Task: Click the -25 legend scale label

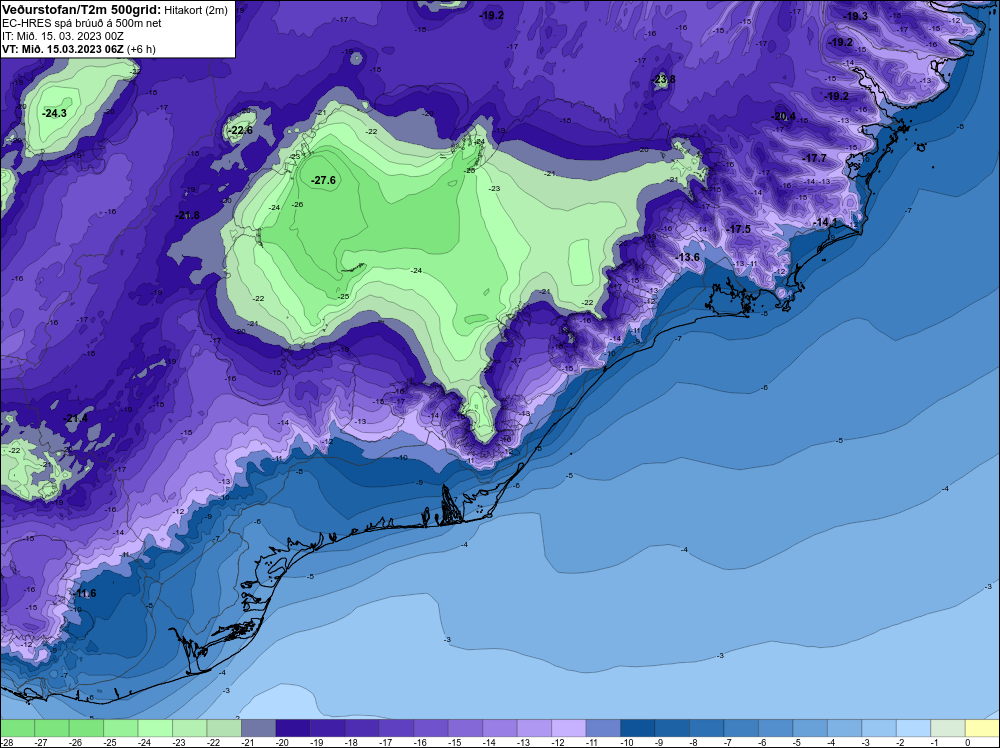Action: (111, 743)
